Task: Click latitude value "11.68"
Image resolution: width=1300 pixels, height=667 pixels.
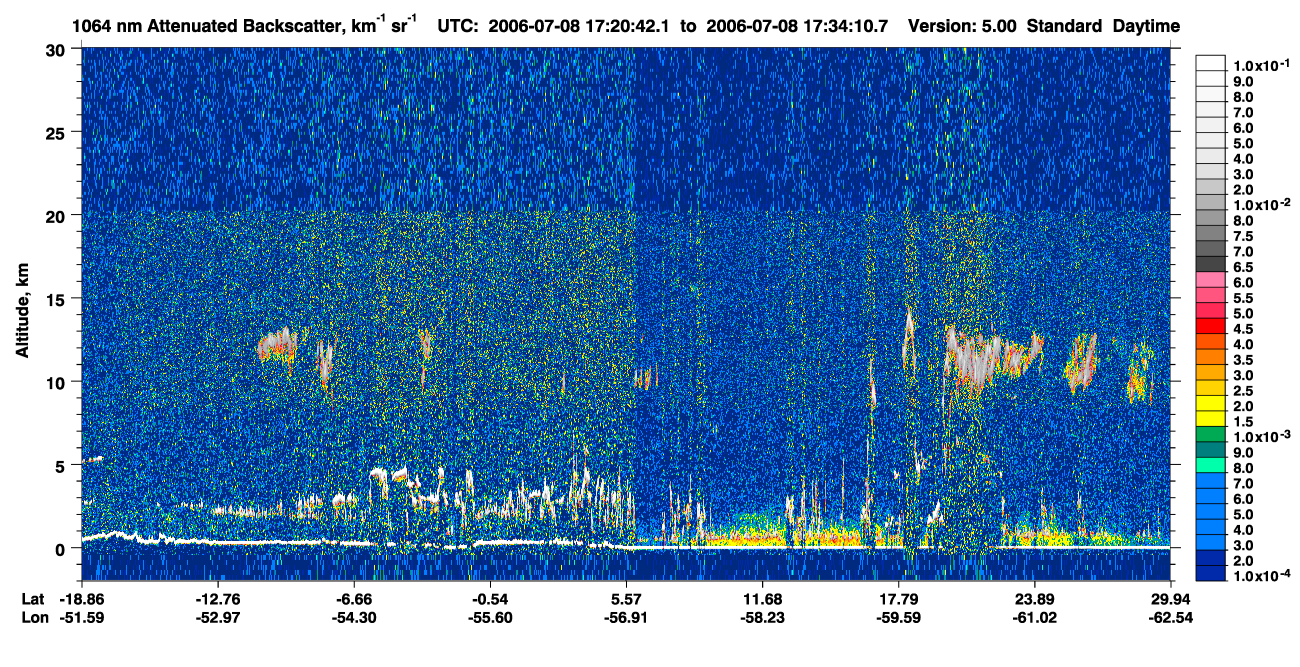Action: tap(763, 599)
